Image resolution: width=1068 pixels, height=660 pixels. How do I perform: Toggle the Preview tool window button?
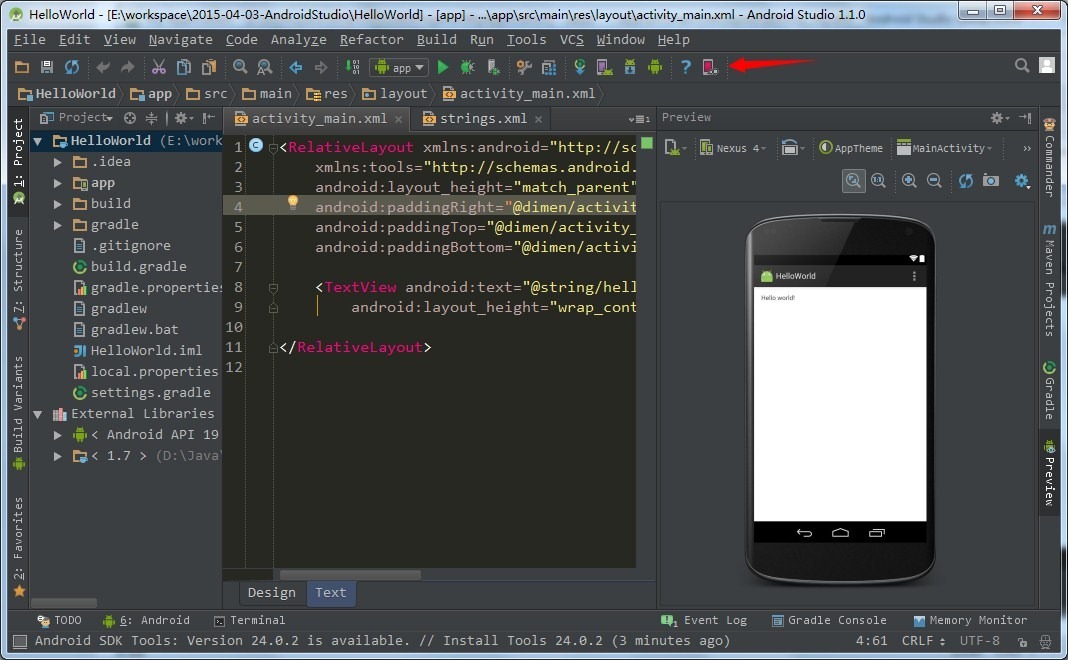tap(1050, 473)
